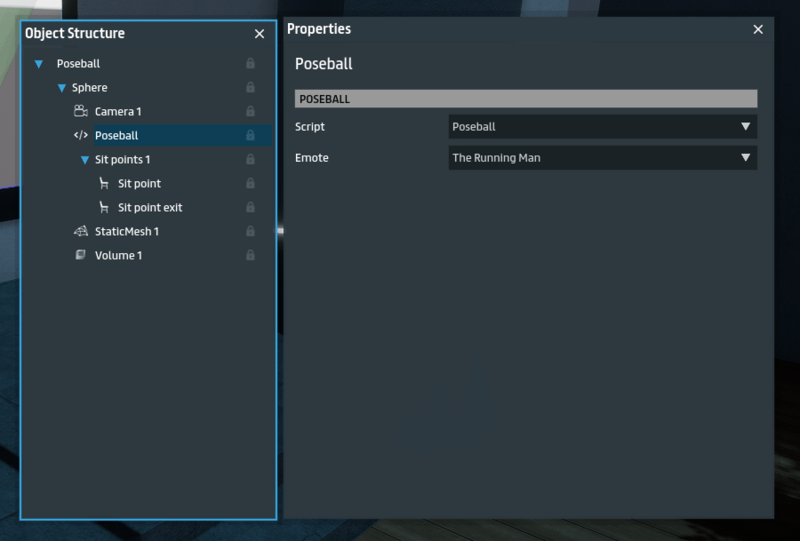Click the chair icon beside Sit point
This screenshot has width=800, height=541.
[x=103, y=183]
